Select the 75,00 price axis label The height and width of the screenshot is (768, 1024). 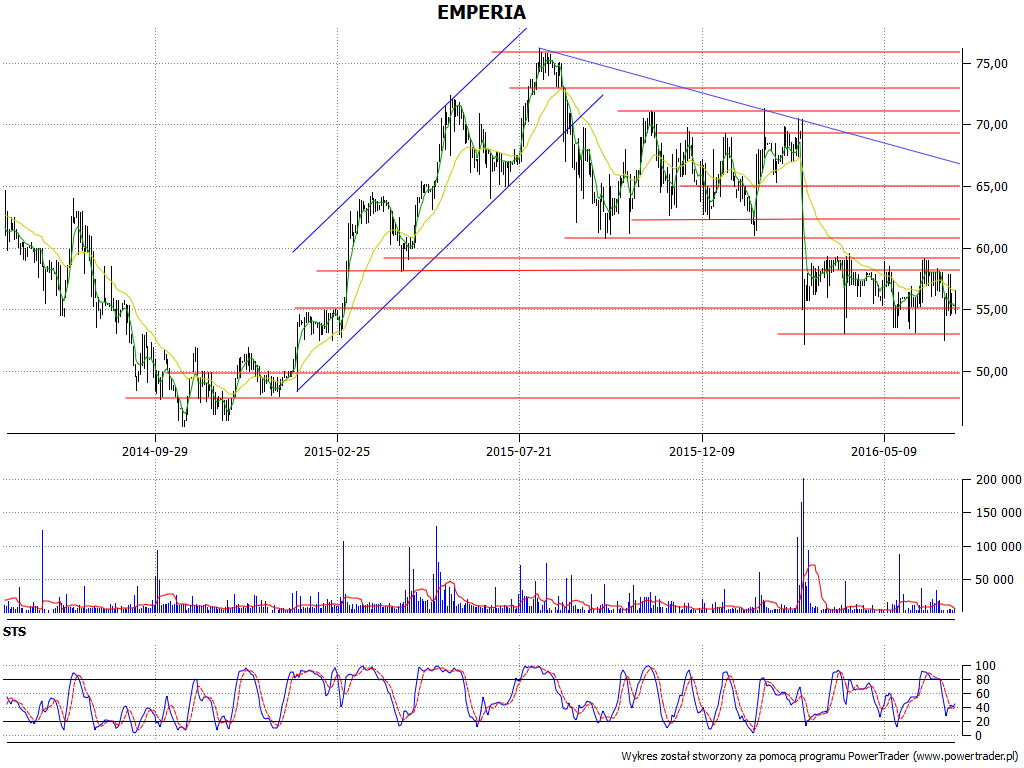point(991,63)
